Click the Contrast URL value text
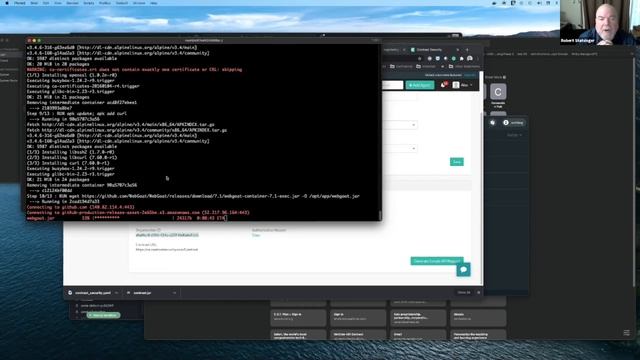This screenshot has width=640, height=360. [167, 249]
